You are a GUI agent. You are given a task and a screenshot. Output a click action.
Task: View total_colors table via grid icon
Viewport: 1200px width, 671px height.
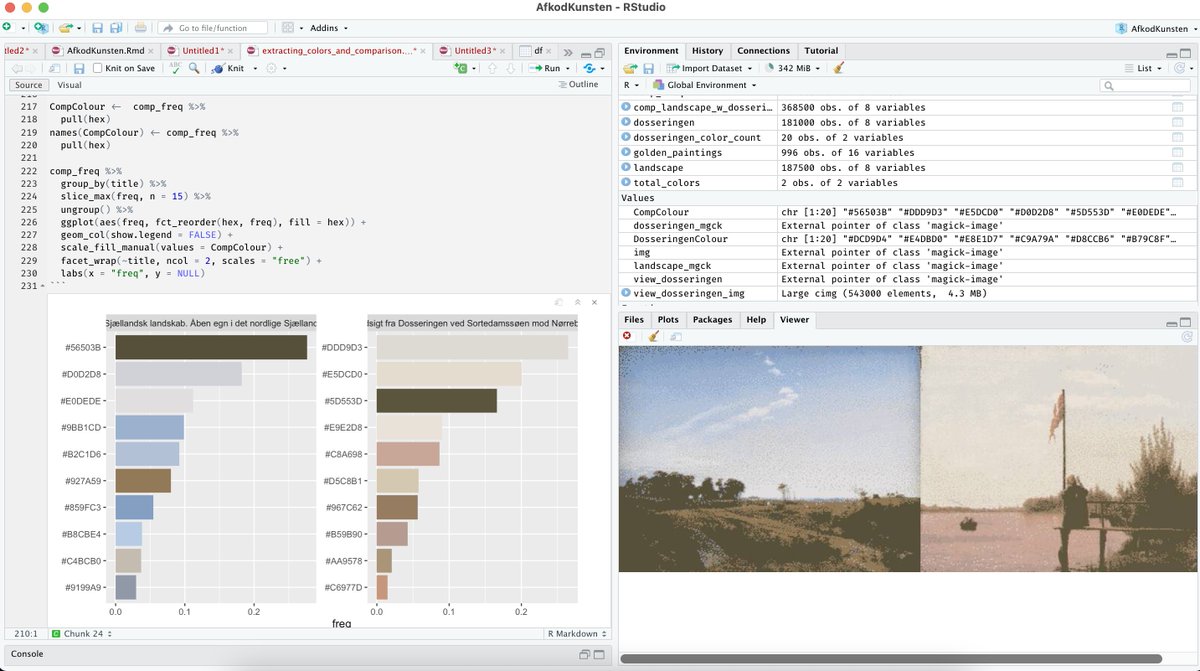pos(1177,183)
